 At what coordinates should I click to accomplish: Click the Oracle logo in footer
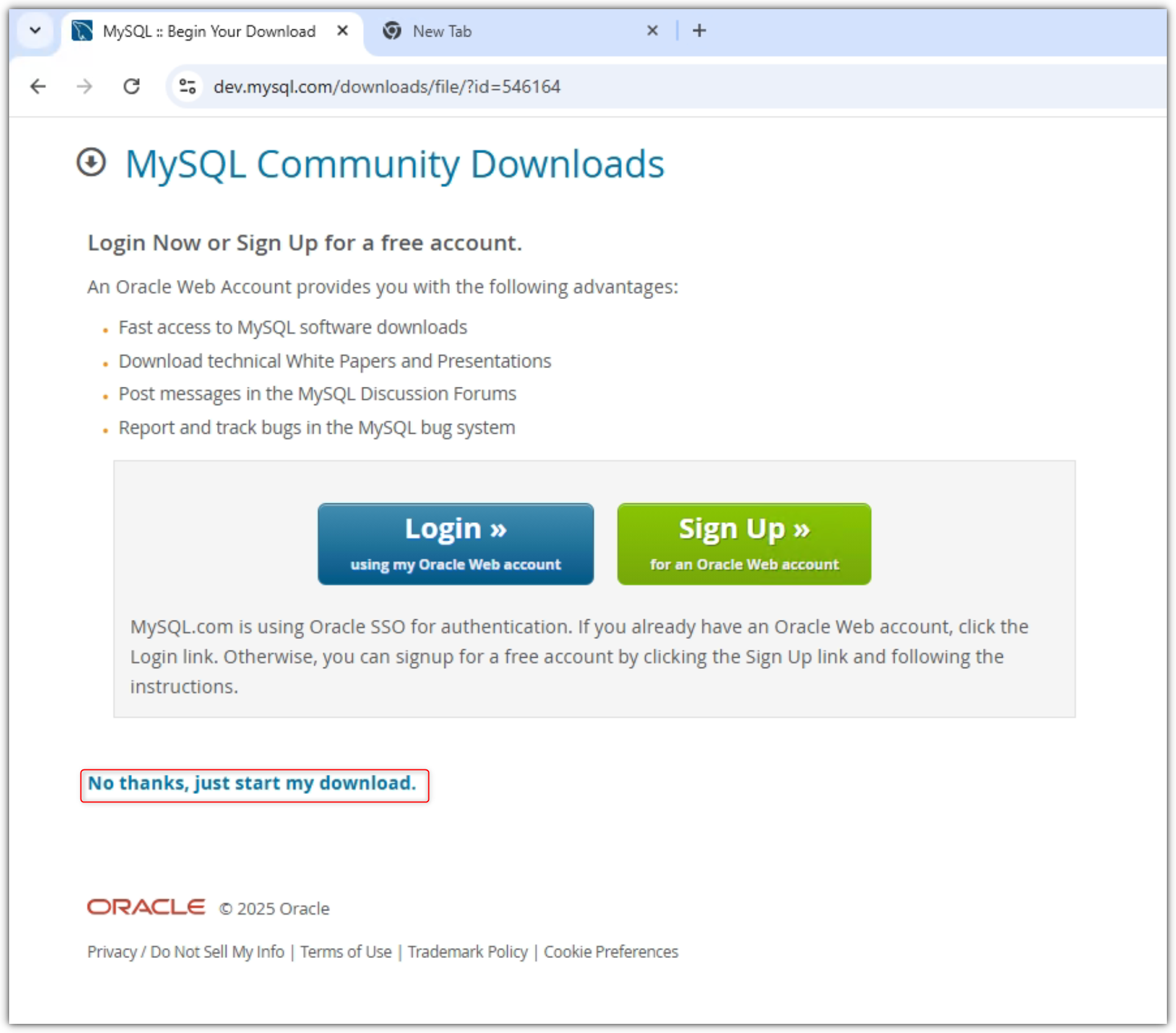(146, 907)
